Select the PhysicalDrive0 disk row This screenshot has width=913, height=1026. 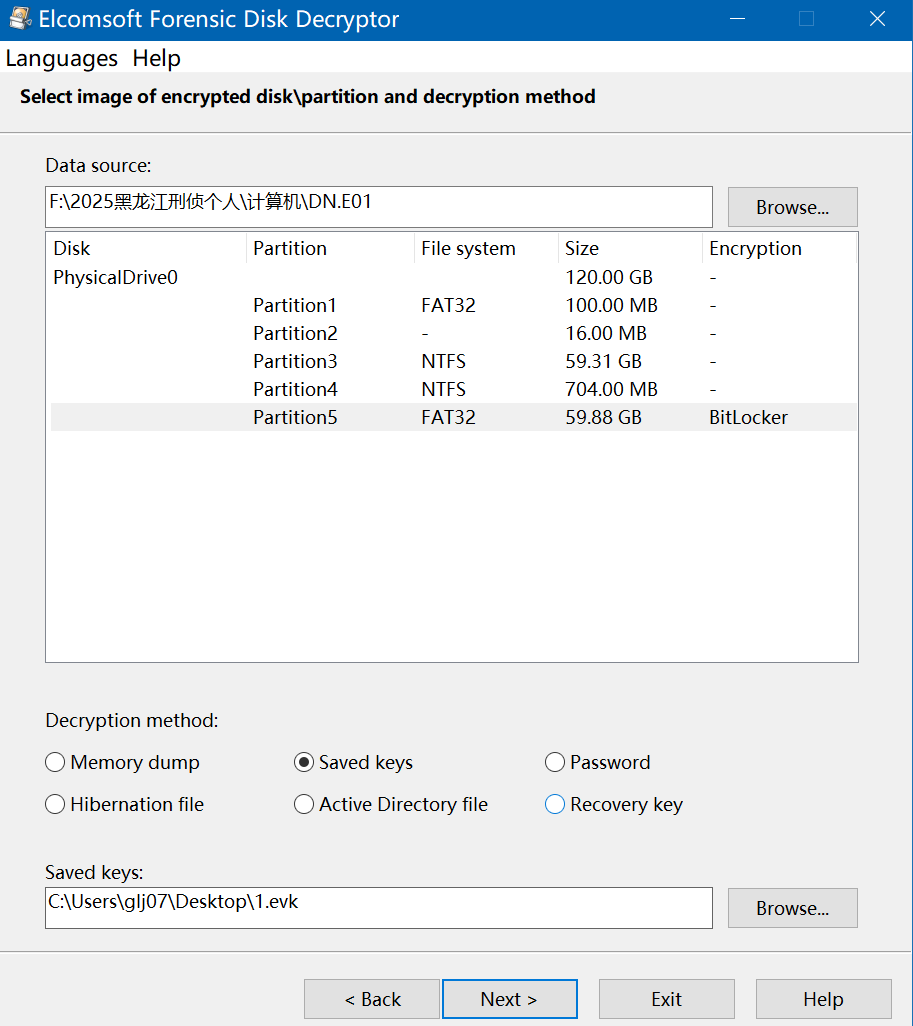116,278
